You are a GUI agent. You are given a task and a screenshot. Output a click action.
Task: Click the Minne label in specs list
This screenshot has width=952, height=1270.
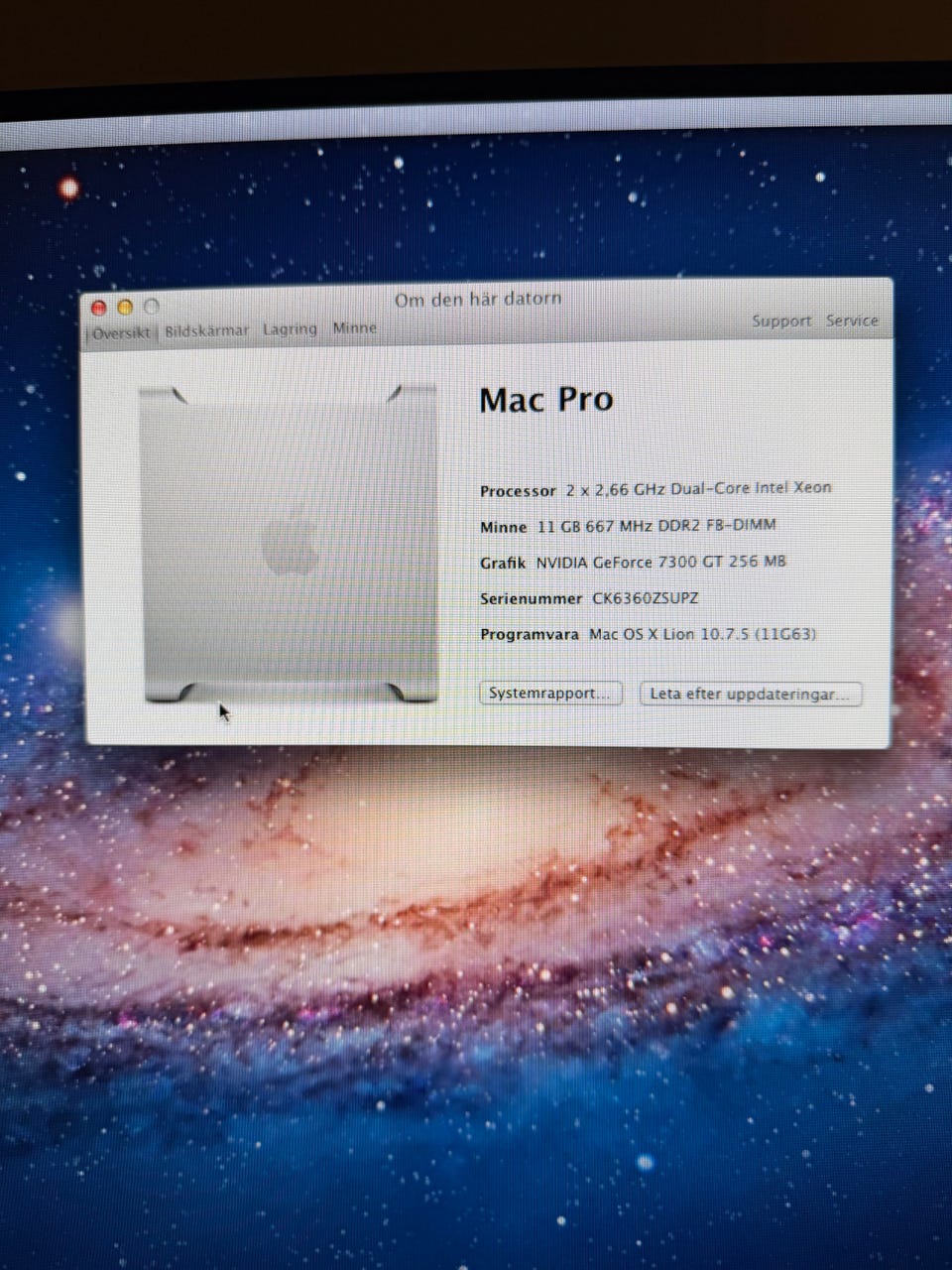504,527
